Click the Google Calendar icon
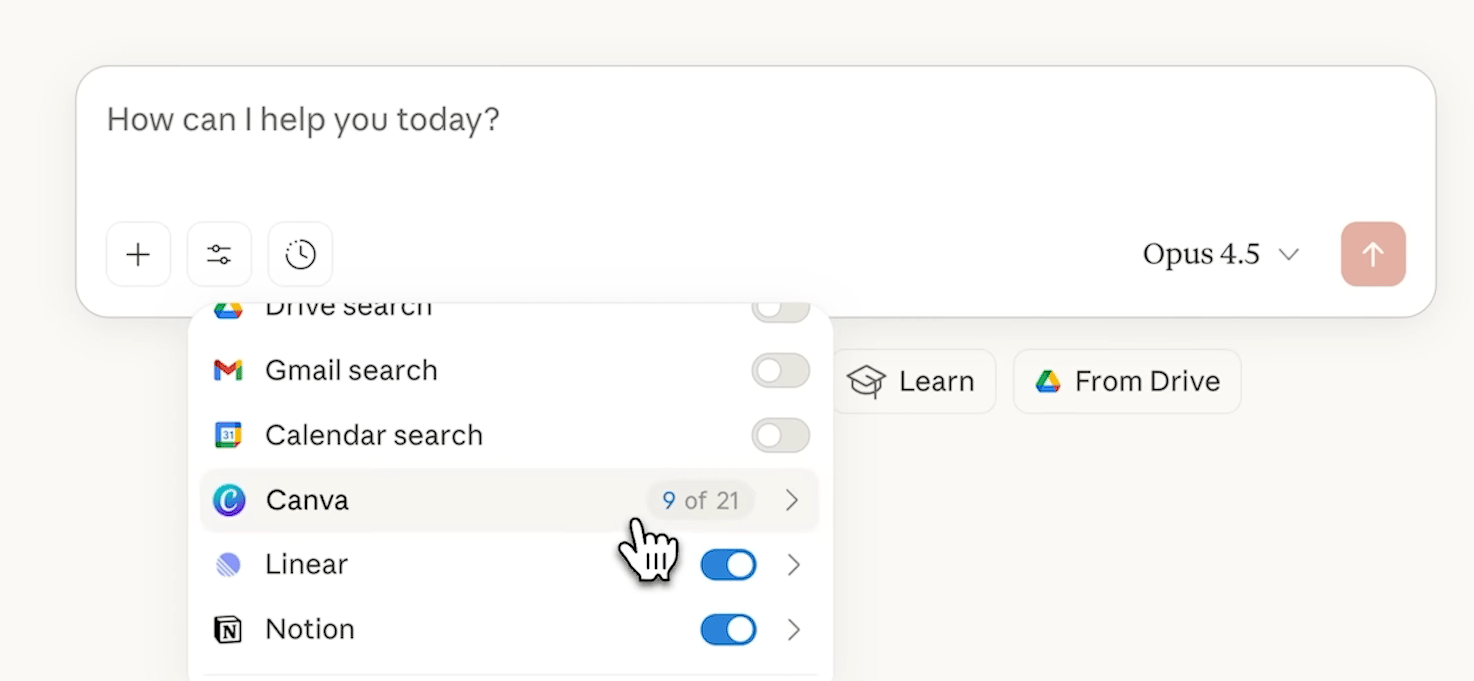 pos(228,436)
